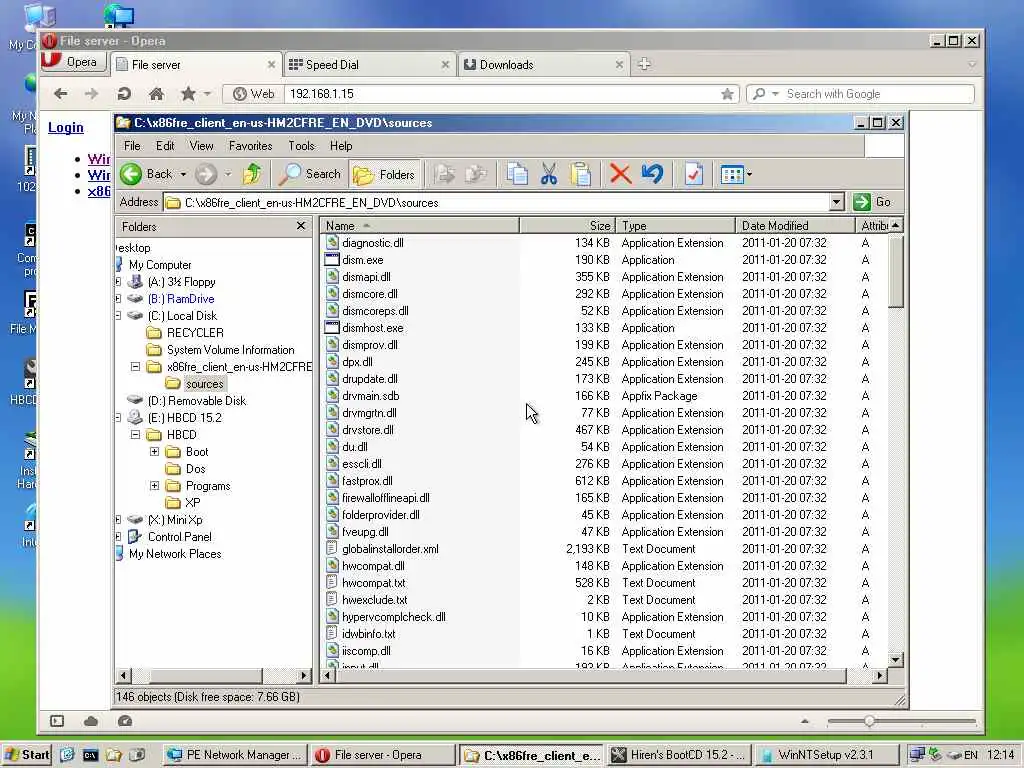Viewport: 1024px width, 768px height.
Task: Click the Paste clipboard icon
Action: 581,174
